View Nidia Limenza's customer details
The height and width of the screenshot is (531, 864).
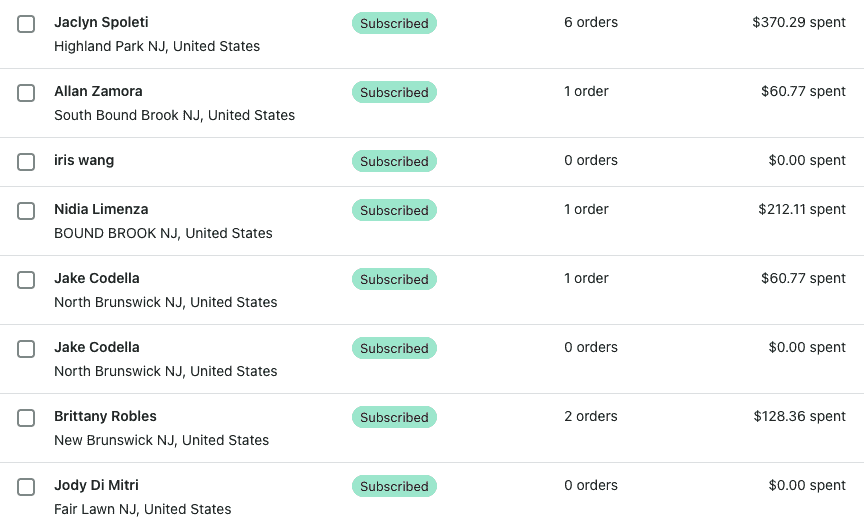point(101,209)
